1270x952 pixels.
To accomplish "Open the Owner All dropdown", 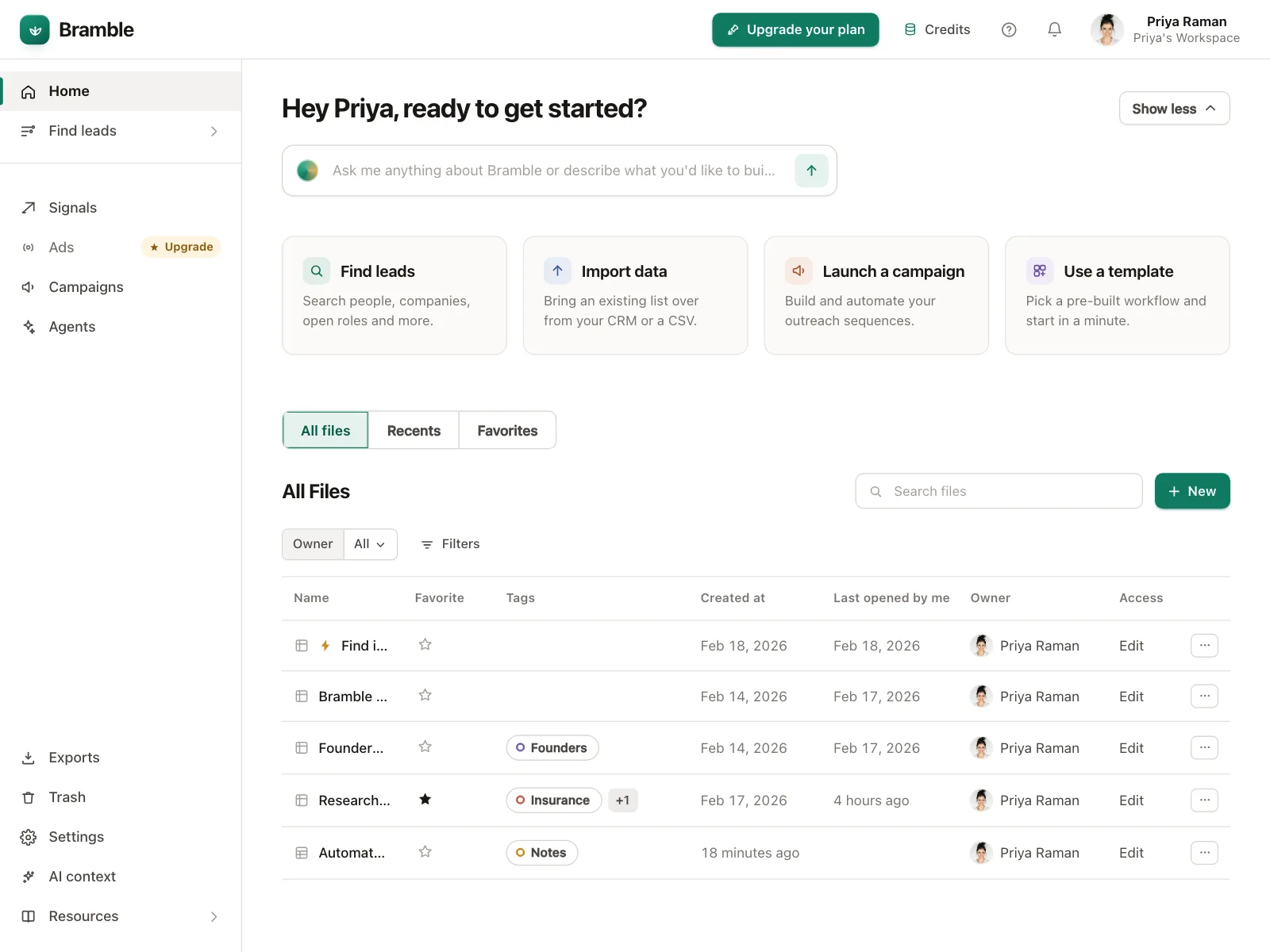I will tap(370, 544).
